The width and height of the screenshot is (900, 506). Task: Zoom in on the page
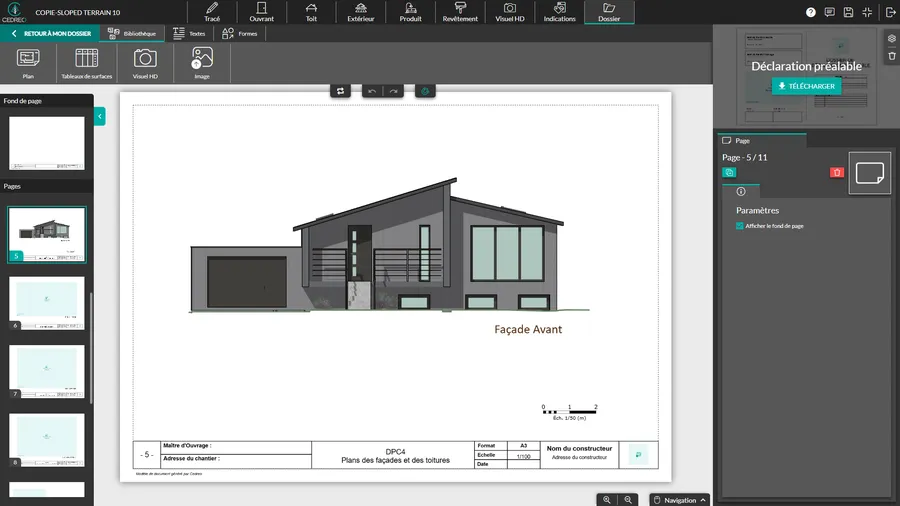tap(607, 500)
